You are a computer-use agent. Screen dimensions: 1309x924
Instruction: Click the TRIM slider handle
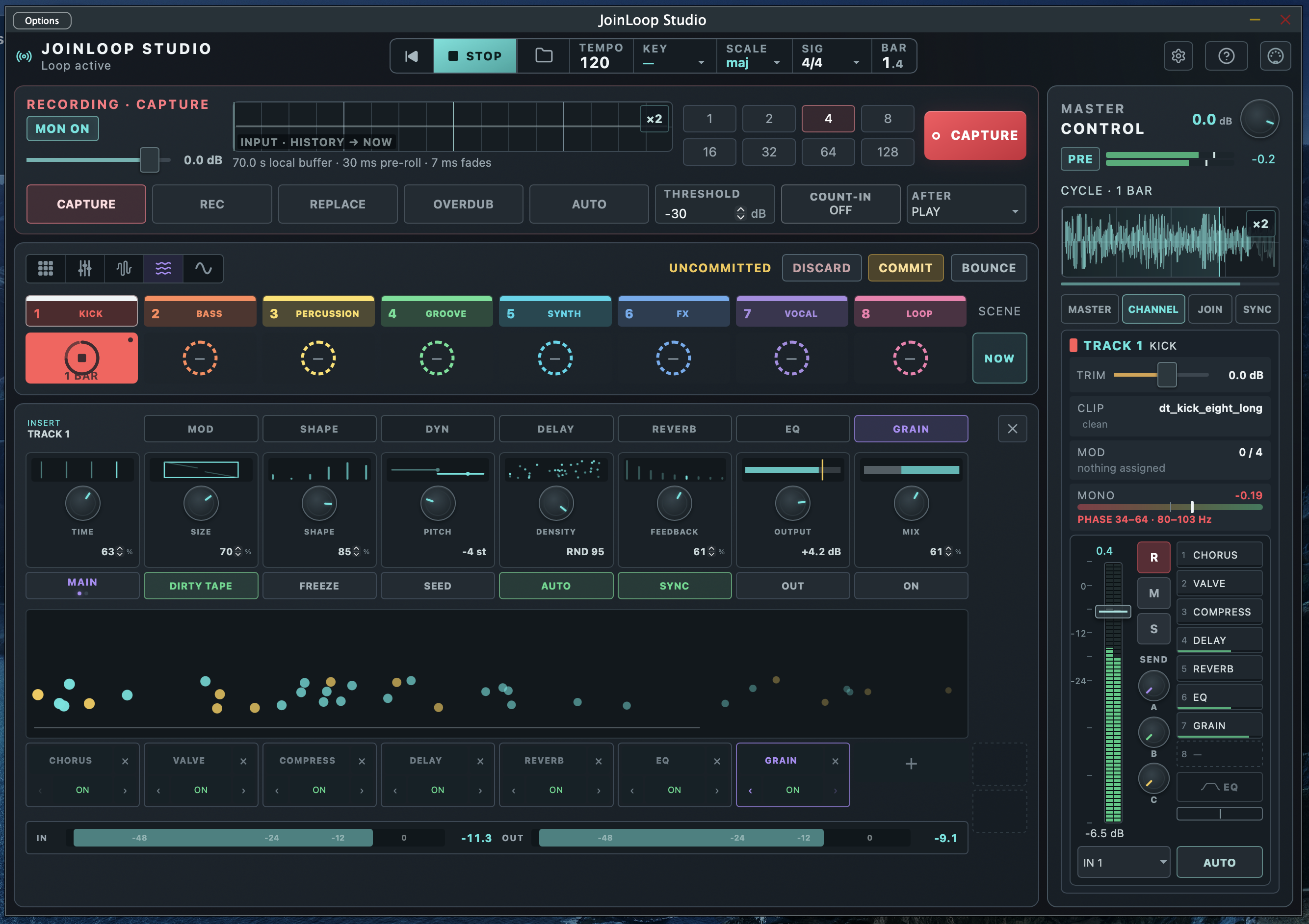click(1166, 375)
